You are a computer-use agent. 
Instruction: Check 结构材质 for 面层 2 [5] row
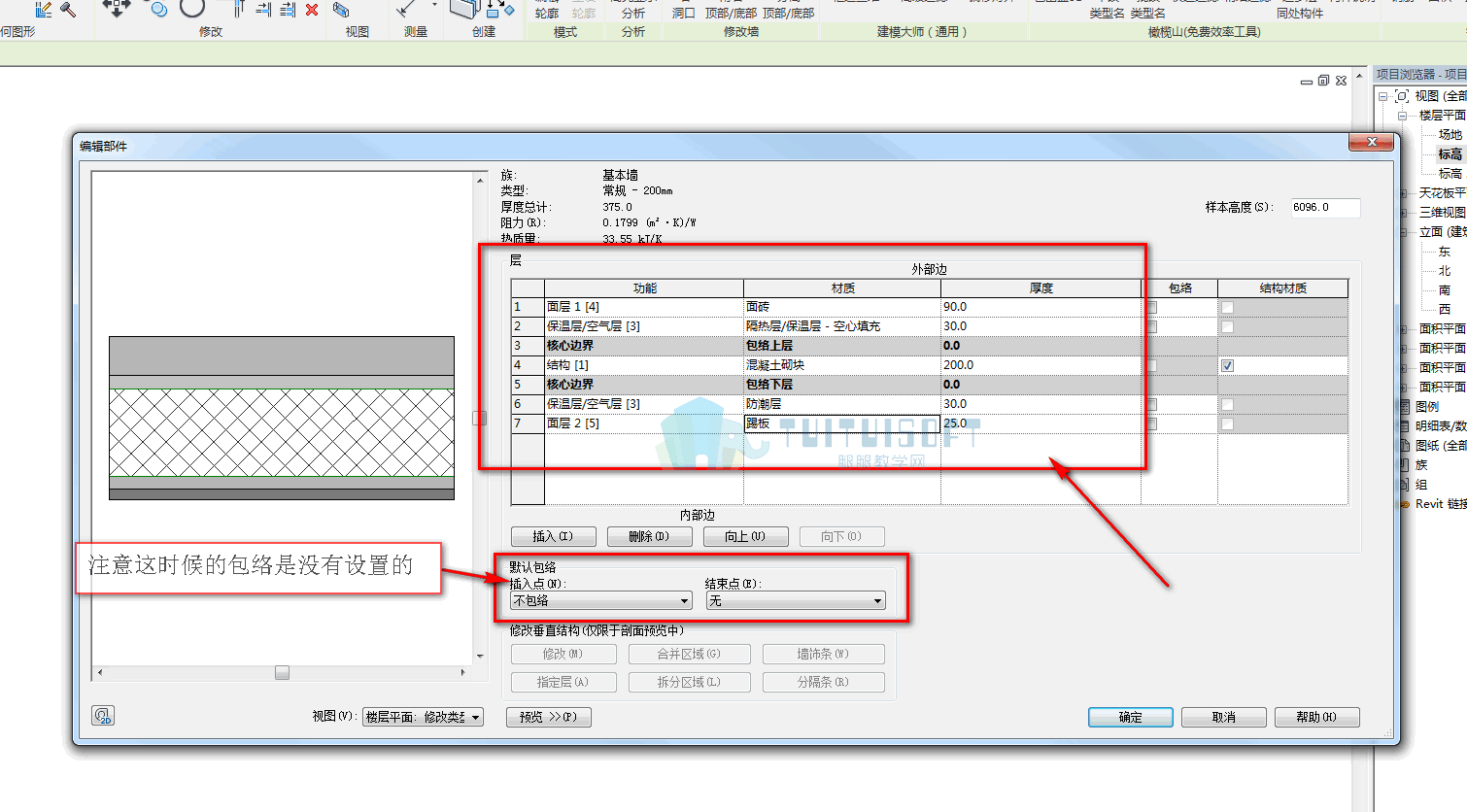pos(1228,423)
